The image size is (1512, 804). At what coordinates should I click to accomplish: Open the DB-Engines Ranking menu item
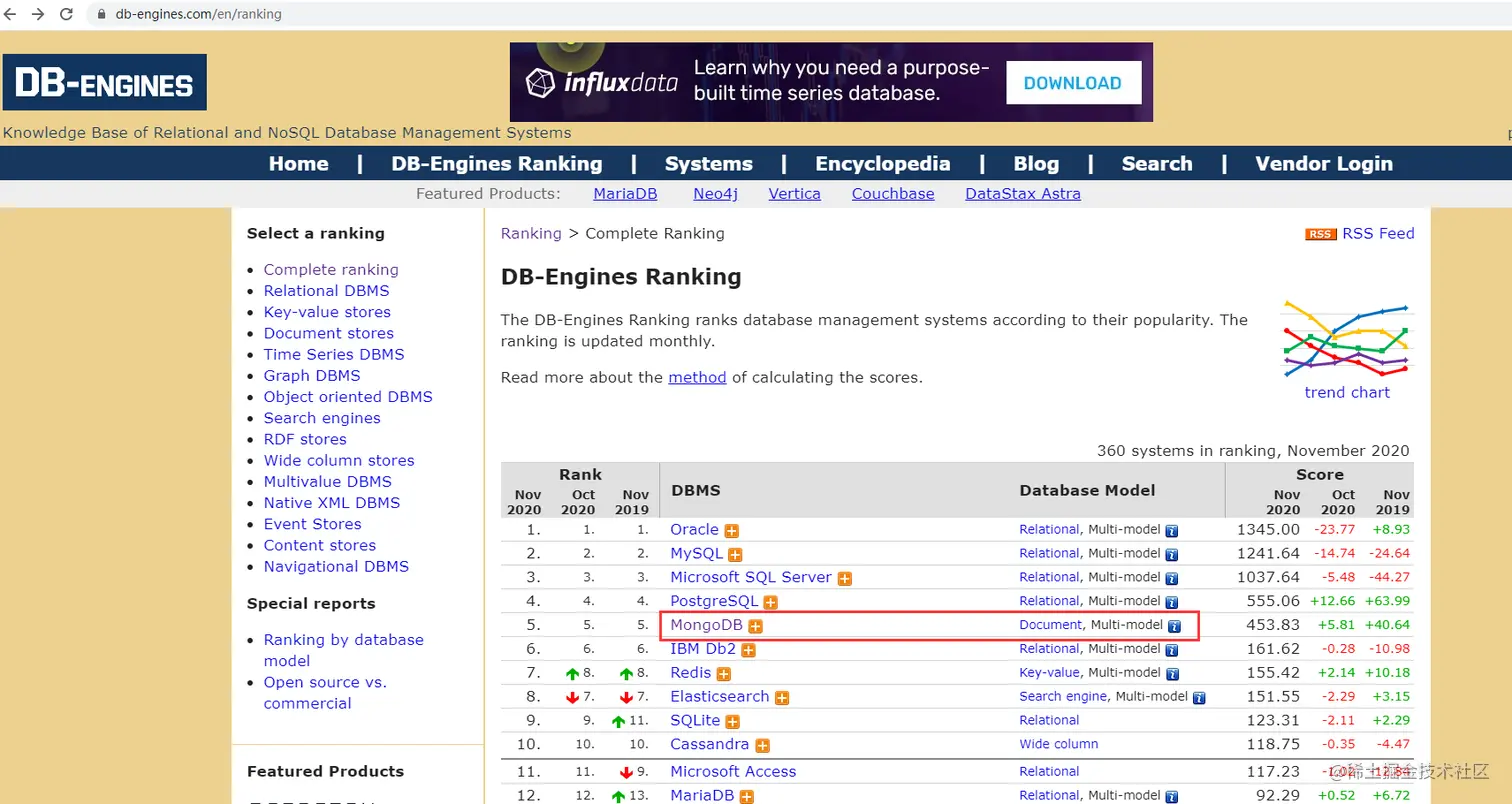coord(497,164)
